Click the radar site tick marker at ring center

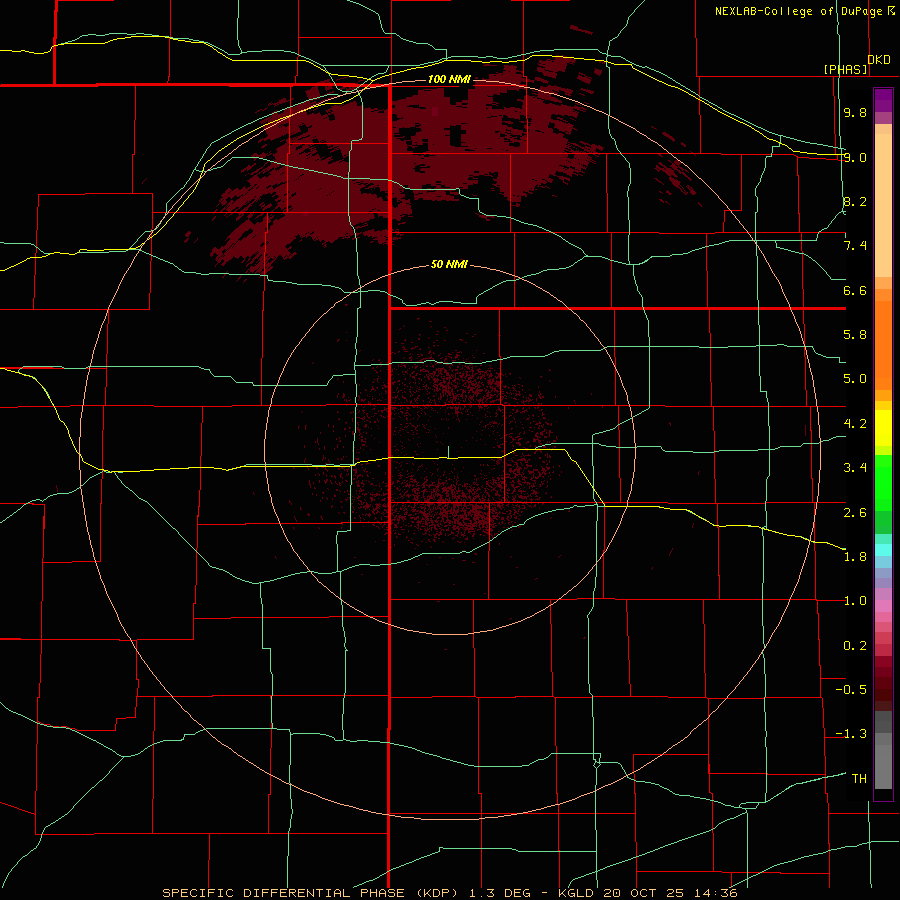[x=449, y=452]
